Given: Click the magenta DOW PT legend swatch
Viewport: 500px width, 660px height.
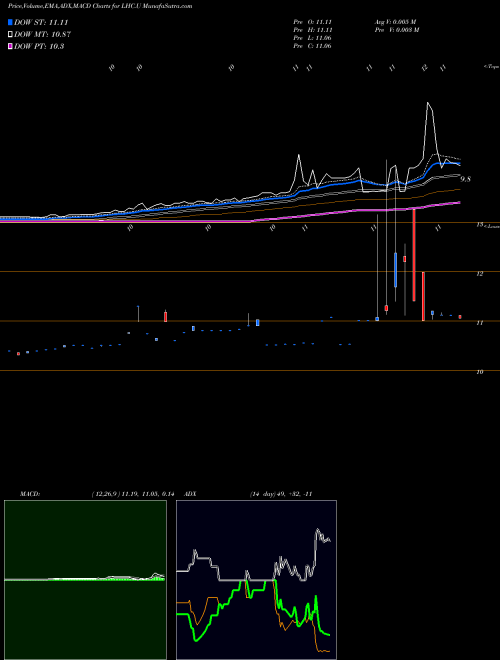Looking at the screenshot, I should tap(11, 46).
